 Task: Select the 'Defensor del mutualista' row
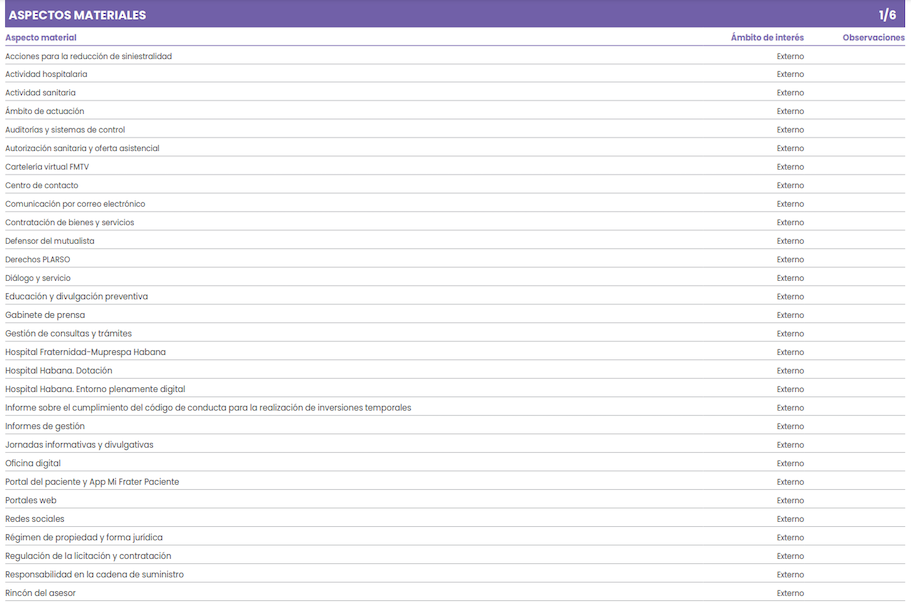pyautogui.click(x=455, y=241)
